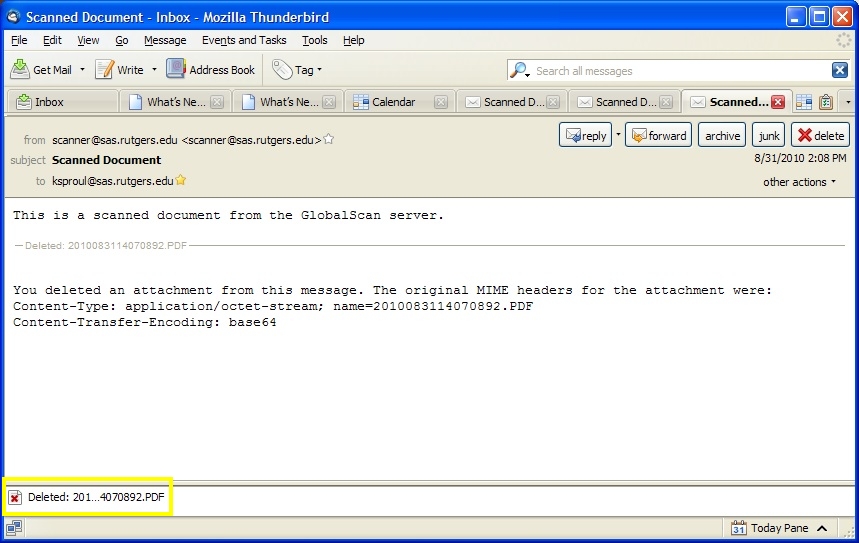Open the other actions dropdown
859x543 pixels.
tap(799, 182)
